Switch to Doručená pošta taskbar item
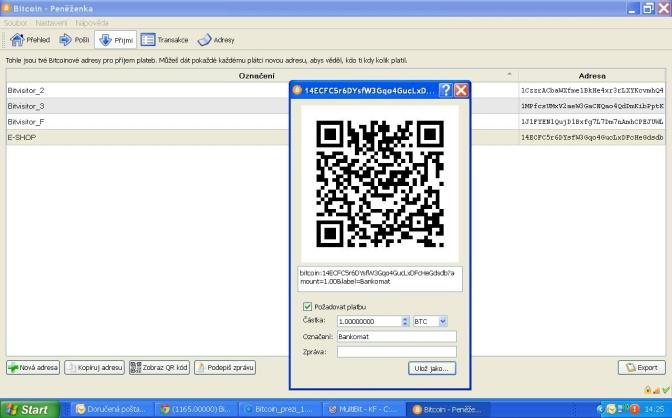Image resolution: width=672 pixels, height=418 pixels. point(111,409)
